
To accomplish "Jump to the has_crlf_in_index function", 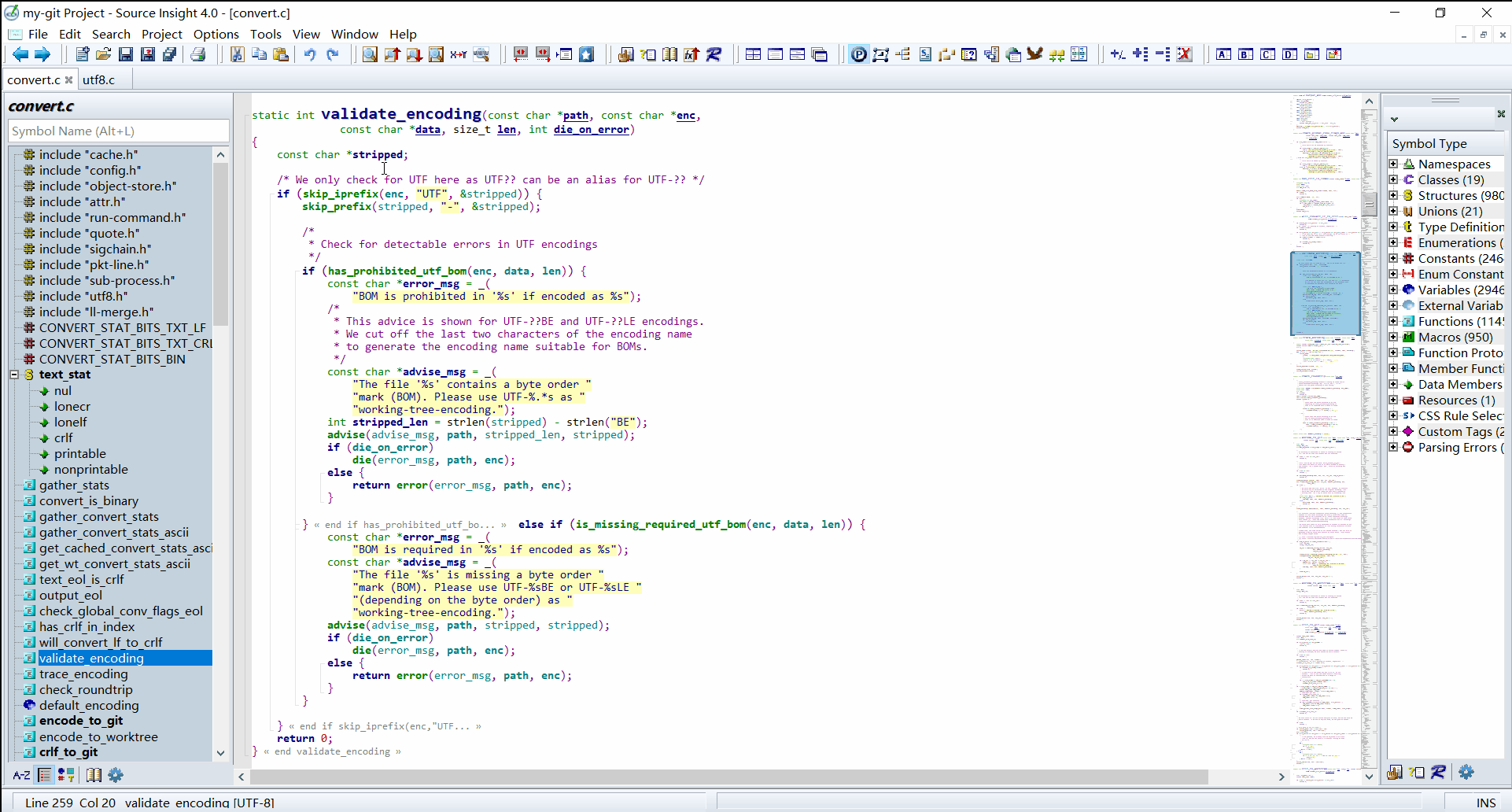I will [87, 626].
